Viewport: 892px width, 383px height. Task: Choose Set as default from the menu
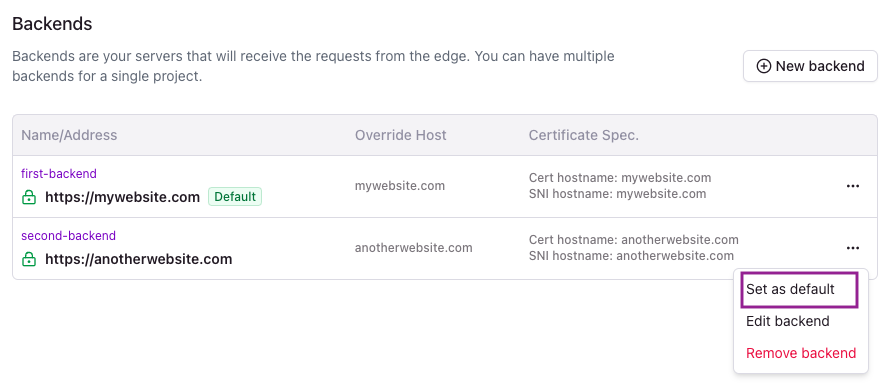coord(799,289)
